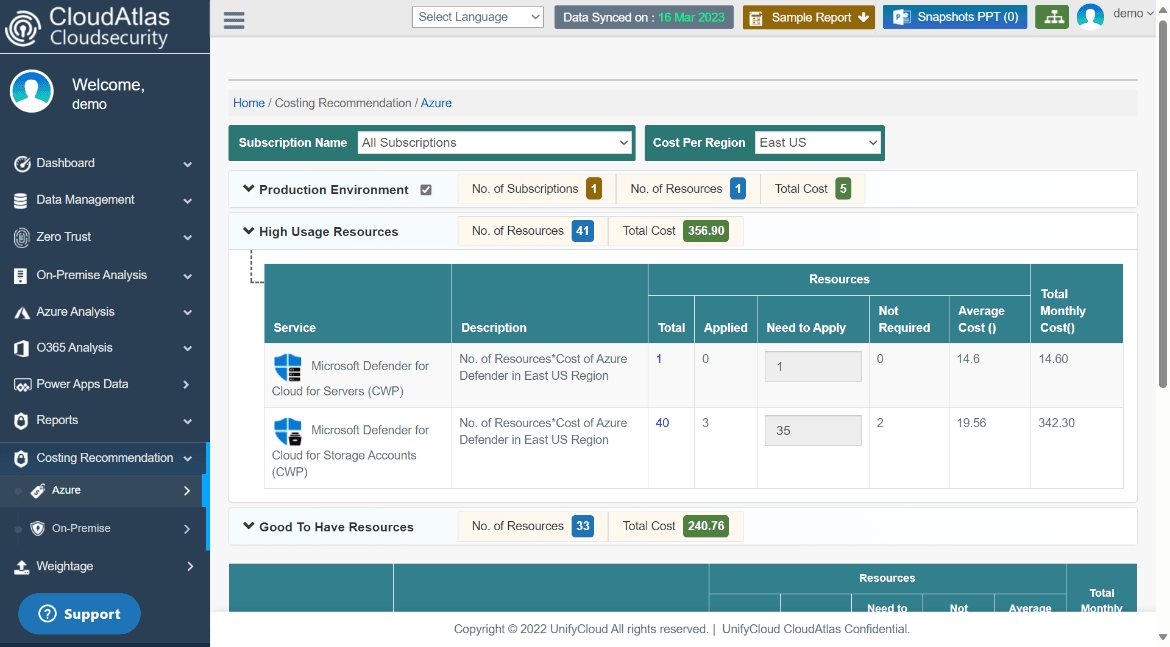Collapse the Good To Have Resources section

click(x=248, y=527)
